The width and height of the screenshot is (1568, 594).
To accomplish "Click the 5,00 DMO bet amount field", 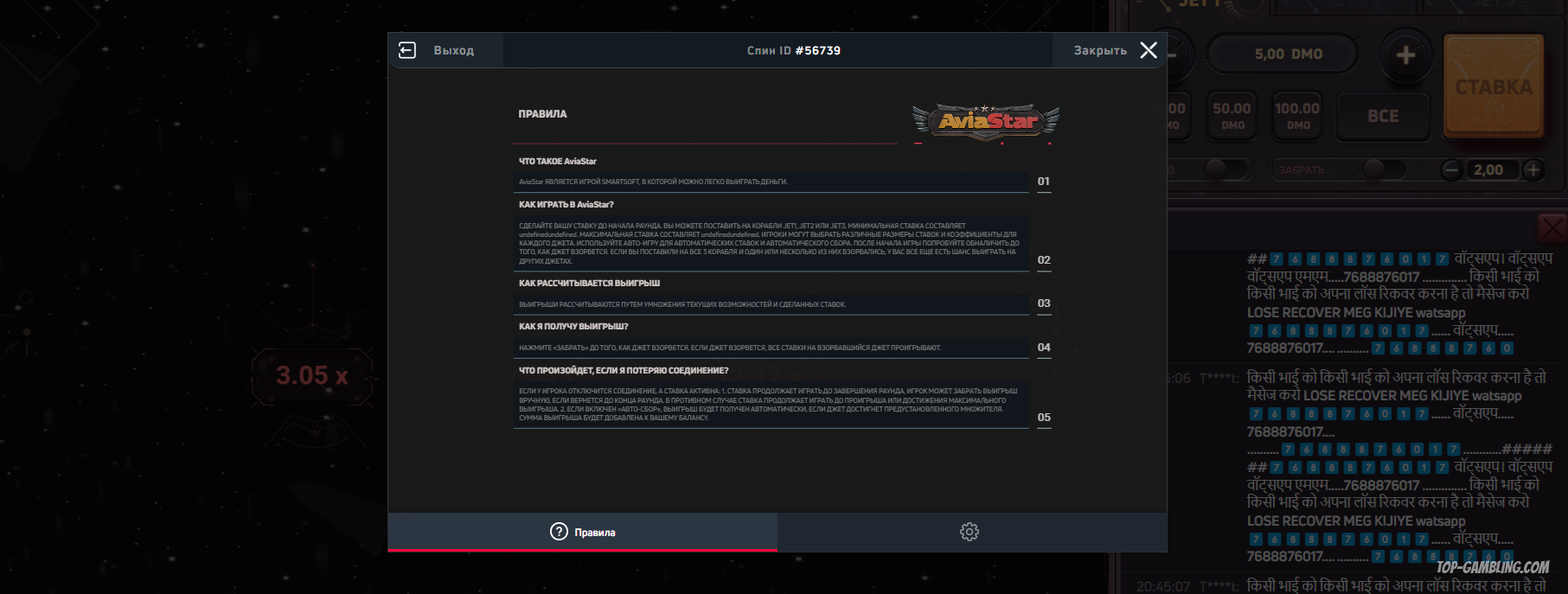I will click(x=1288, y=54).
